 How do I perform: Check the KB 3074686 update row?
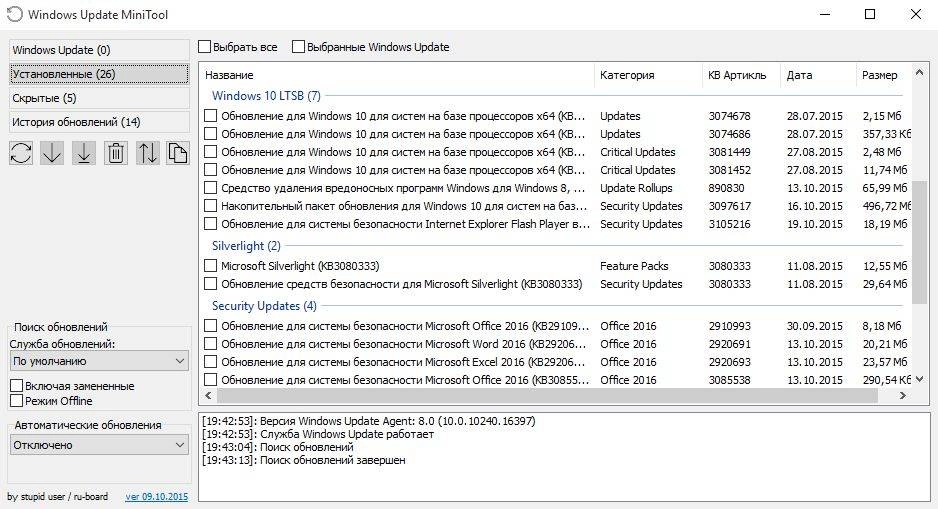tap(211, 133)
